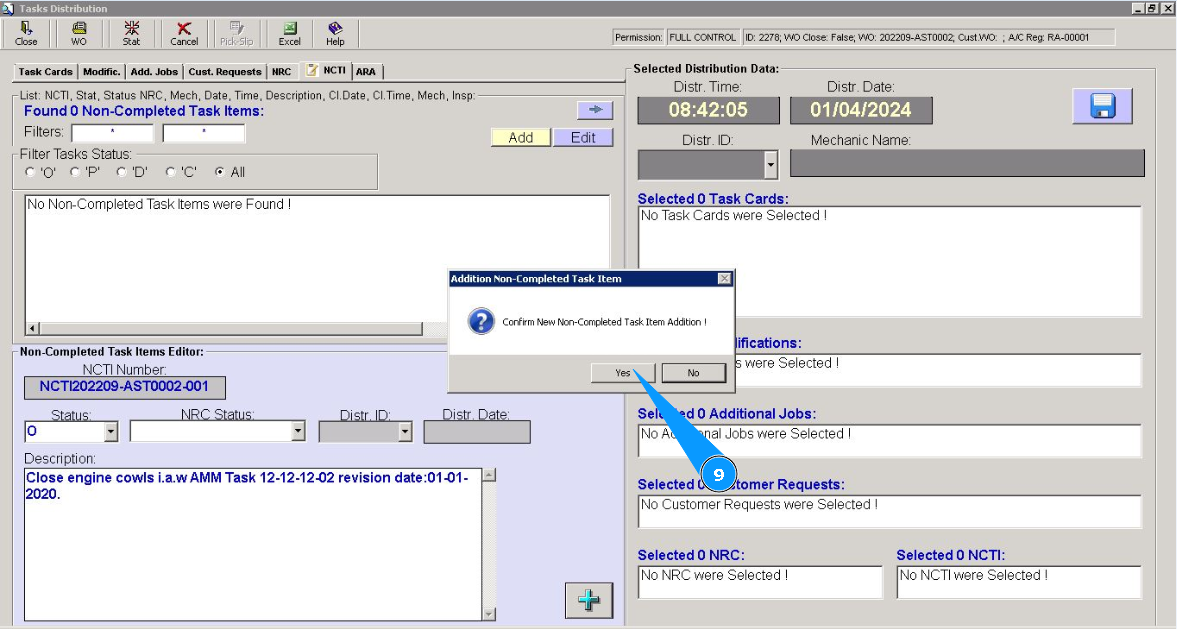Click the Edit button
1177x629 pixels.
[583, 137]
